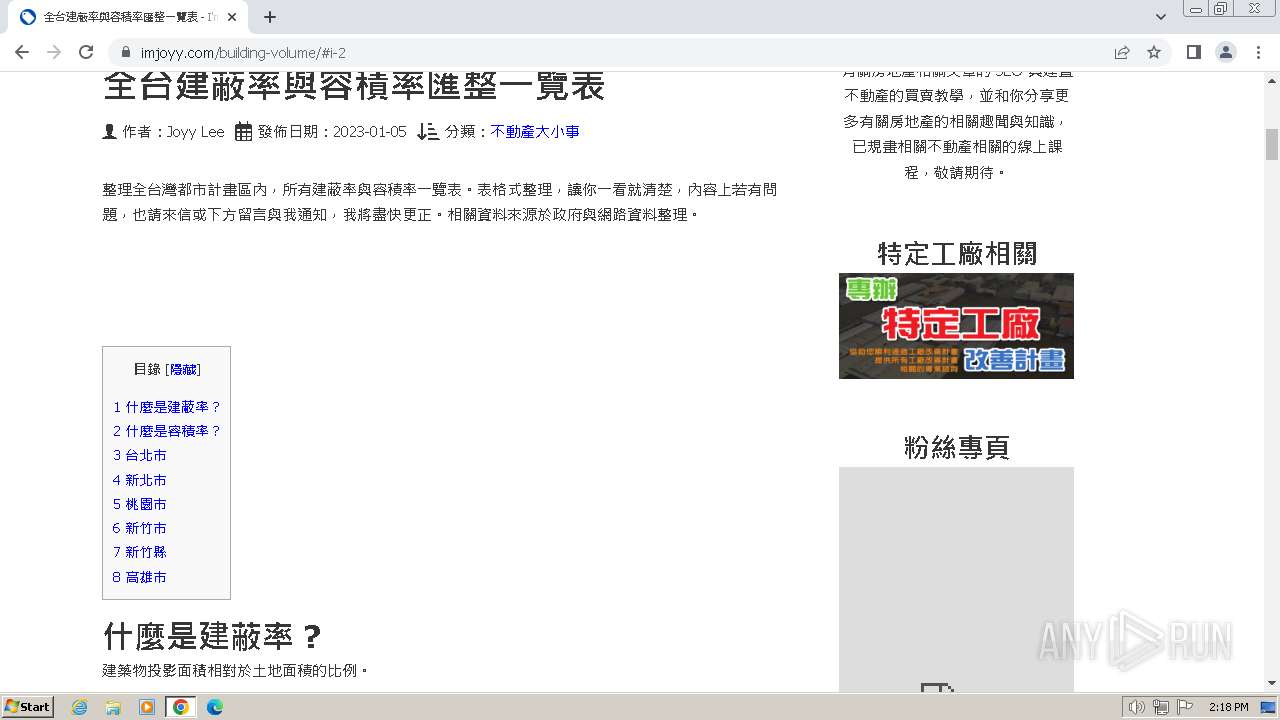Open the Windows Start menu

27,706
